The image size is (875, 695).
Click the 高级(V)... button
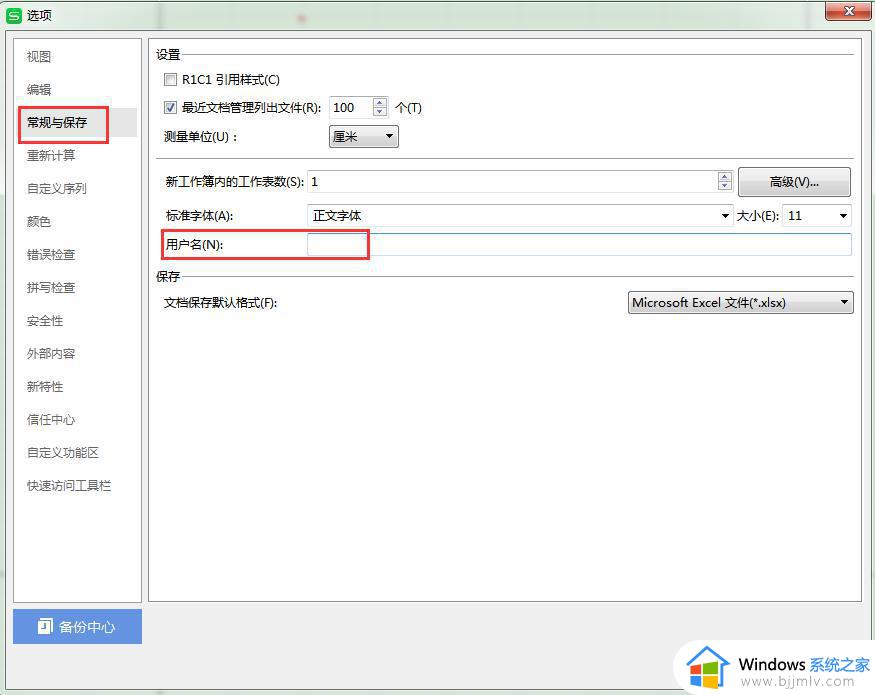point(794,181)
